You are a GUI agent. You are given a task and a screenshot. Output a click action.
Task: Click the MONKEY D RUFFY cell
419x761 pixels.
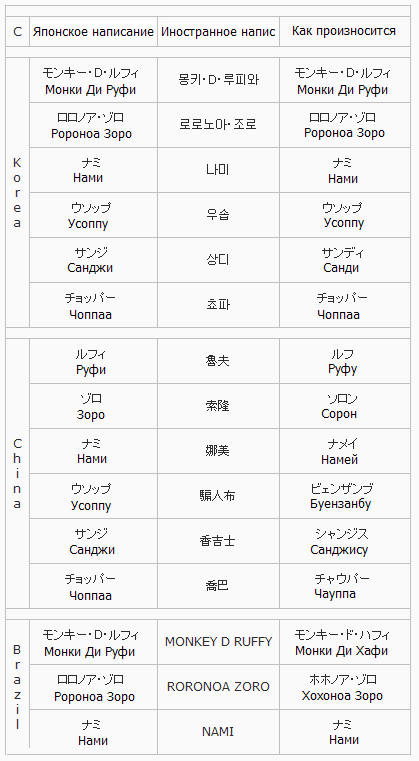coord(218,642)
